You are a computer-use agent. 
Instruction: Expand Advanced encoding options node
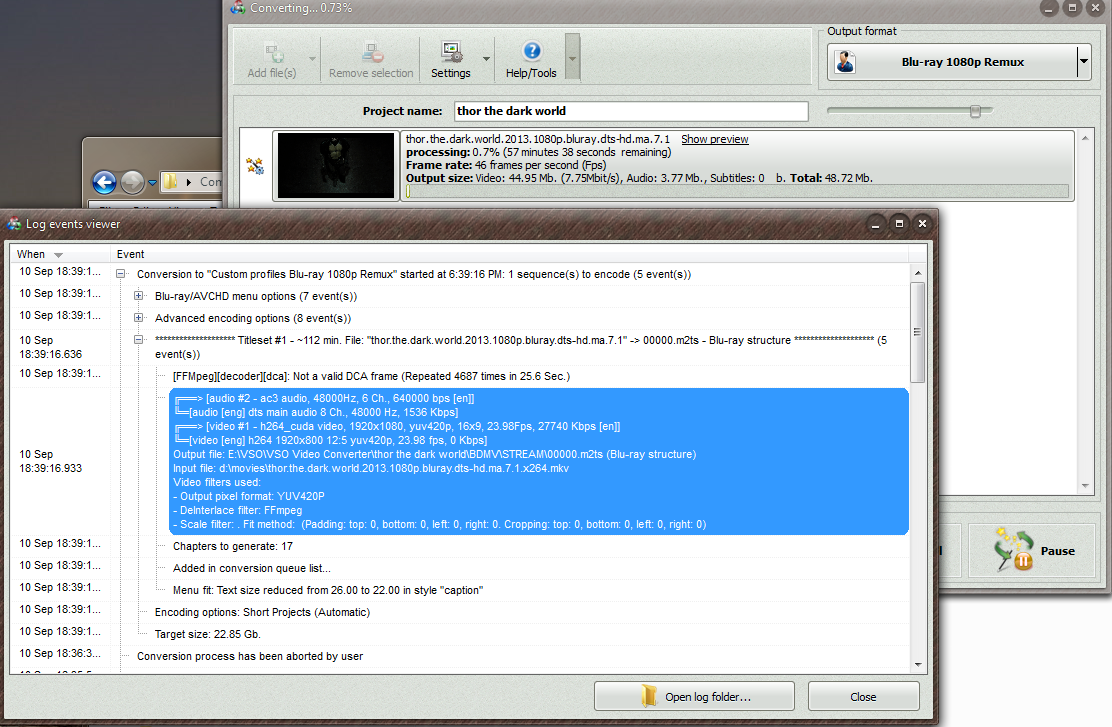click(139, 318)
